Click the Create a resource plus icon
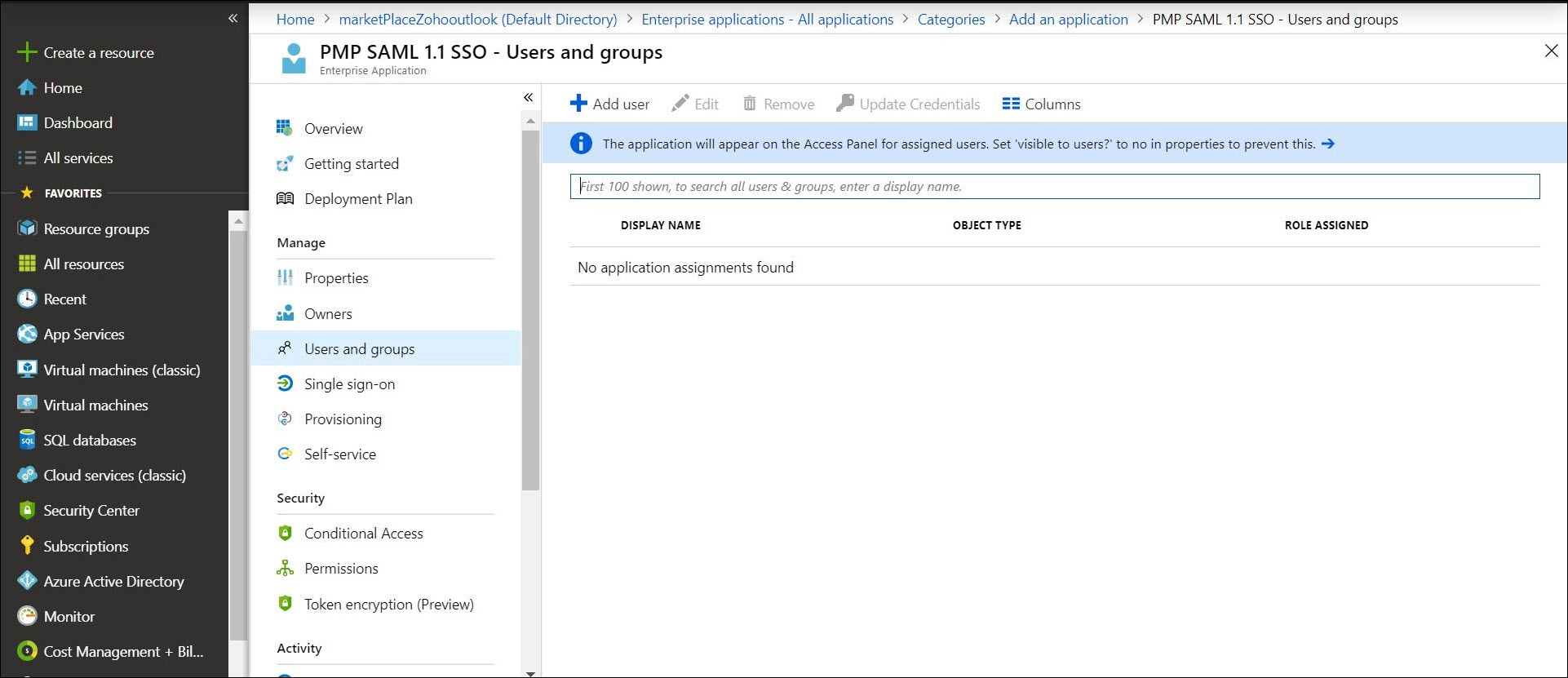The width and height of the screenshot is (1568, 678). (27, 52)
